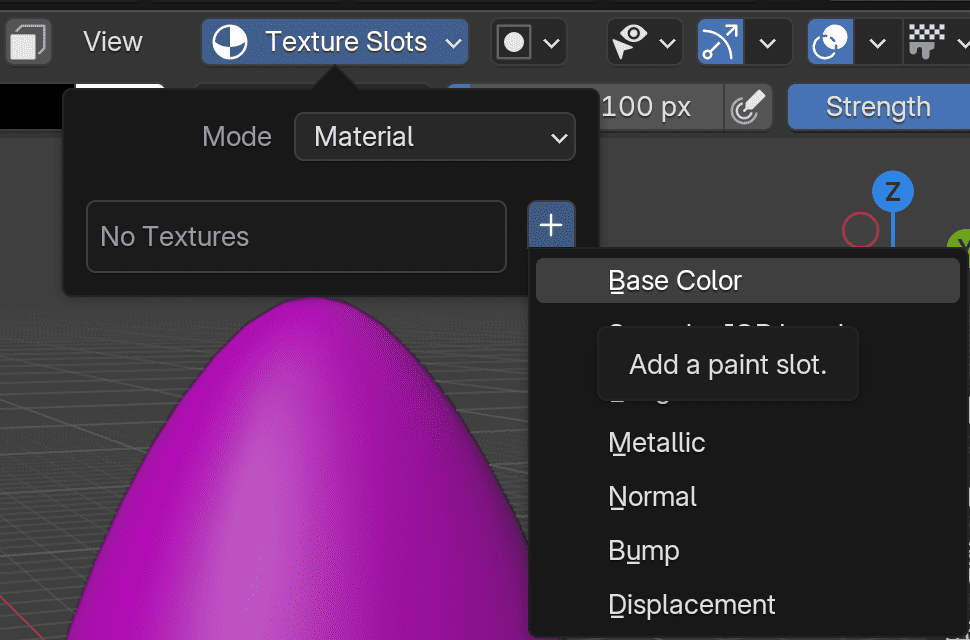Expand the selectability and visibility dropdown arrow
The width and height of the screenshot is (970, 640).
point(667,43)
